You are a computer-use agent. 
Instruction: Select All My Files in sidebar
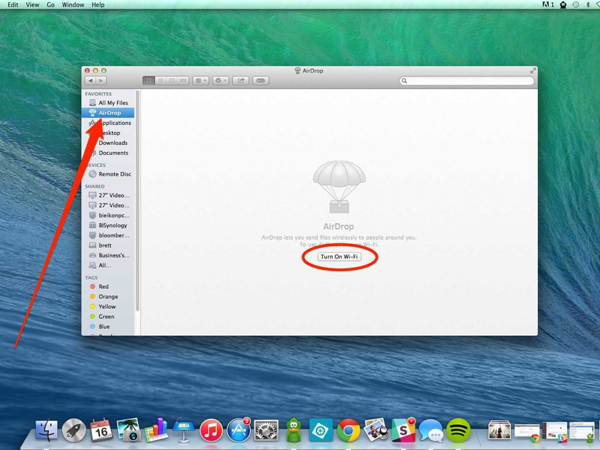click(x=108, y=103)
